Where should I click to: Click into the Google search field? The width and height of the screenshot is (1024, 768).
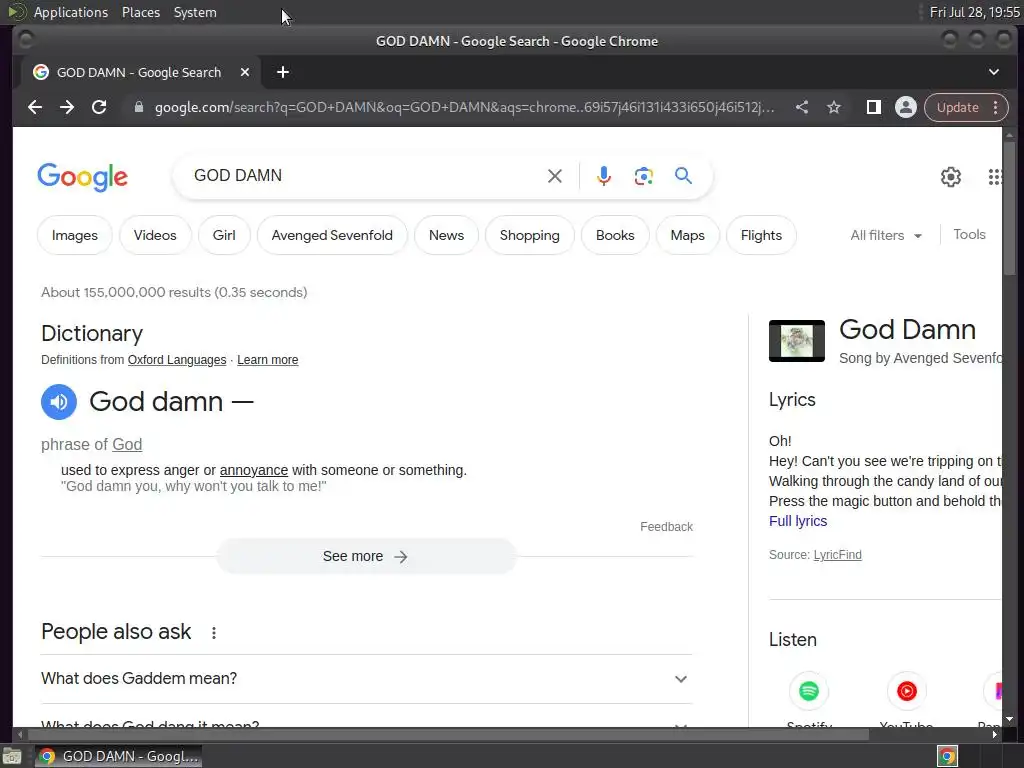[366, 176]
